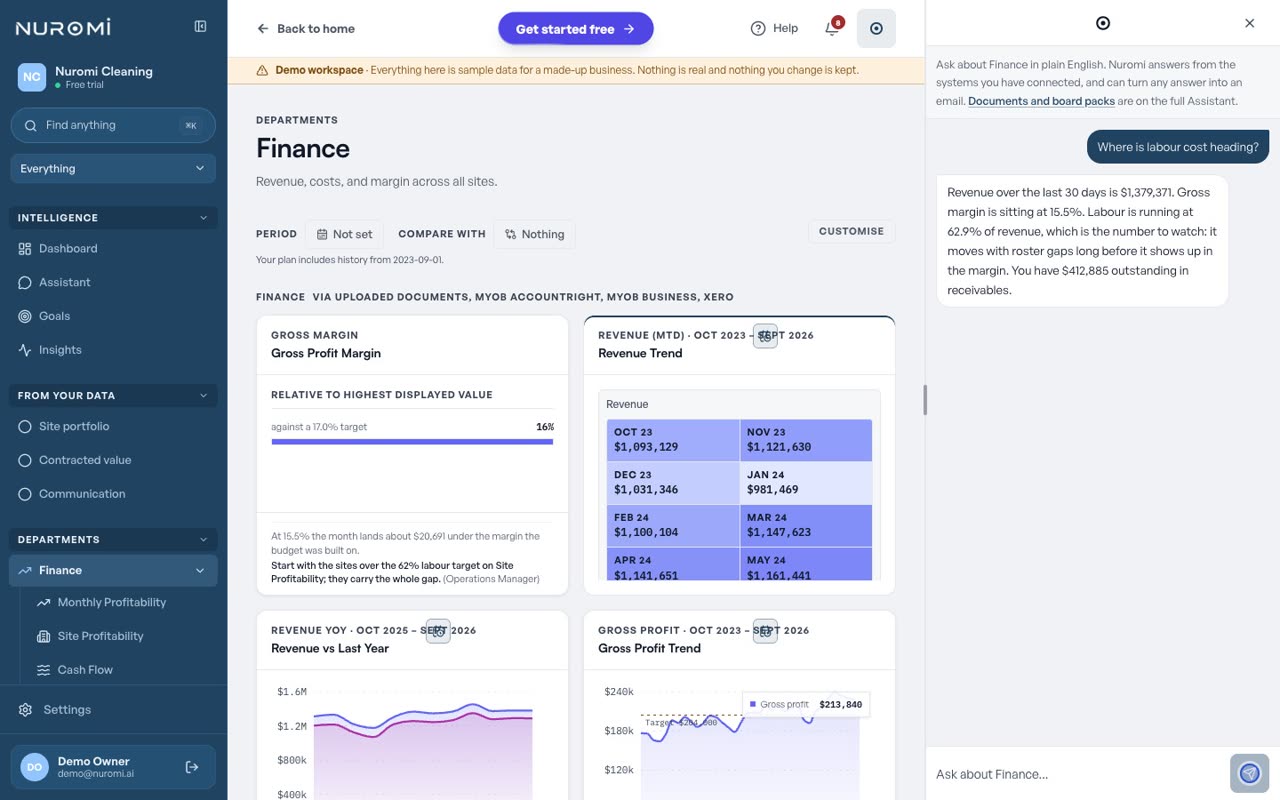Toggle the assistant panel from the top bar
1280x800 pixels.
[876, 29]
